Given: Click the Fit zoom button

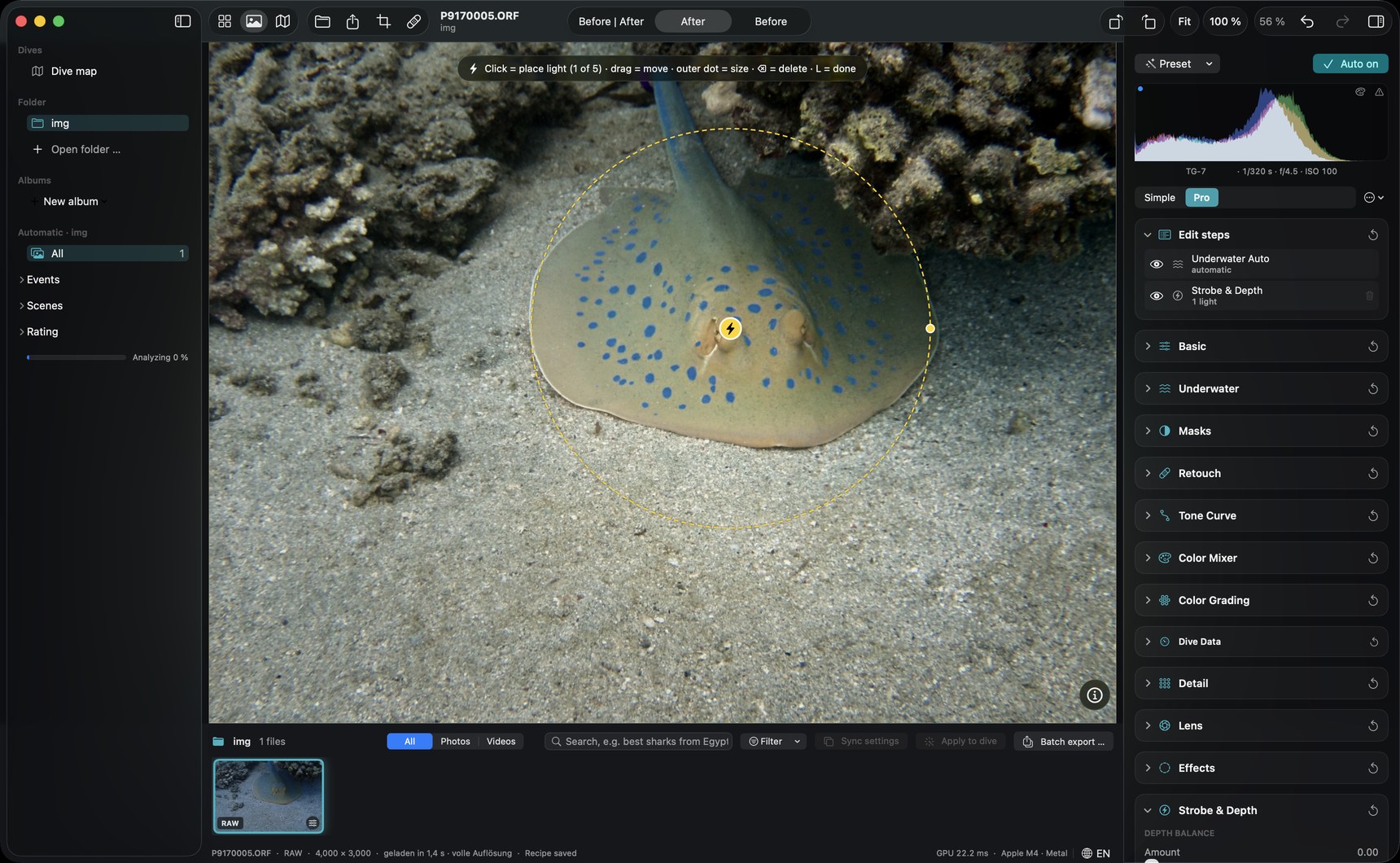Looking at the screenshot, I should tap(1184, 21).
